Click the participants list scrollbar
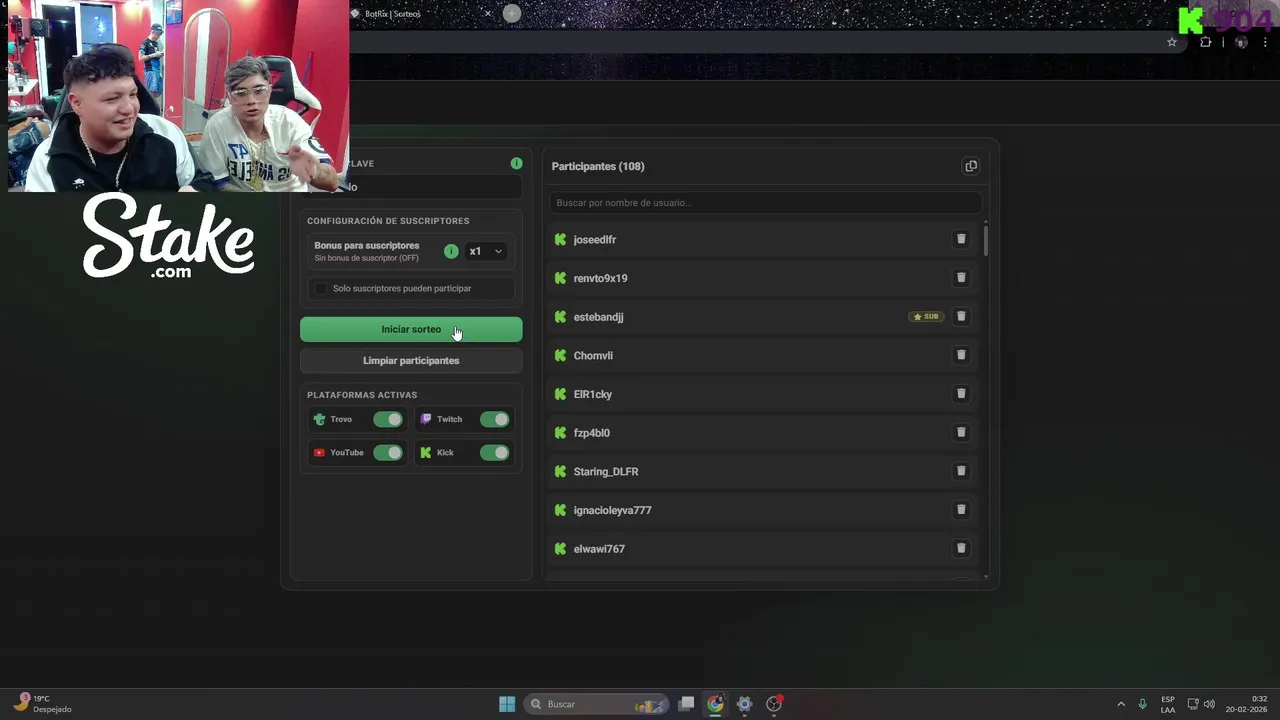The width and height of the screenshot is (1280, 720). pos(986,241)
